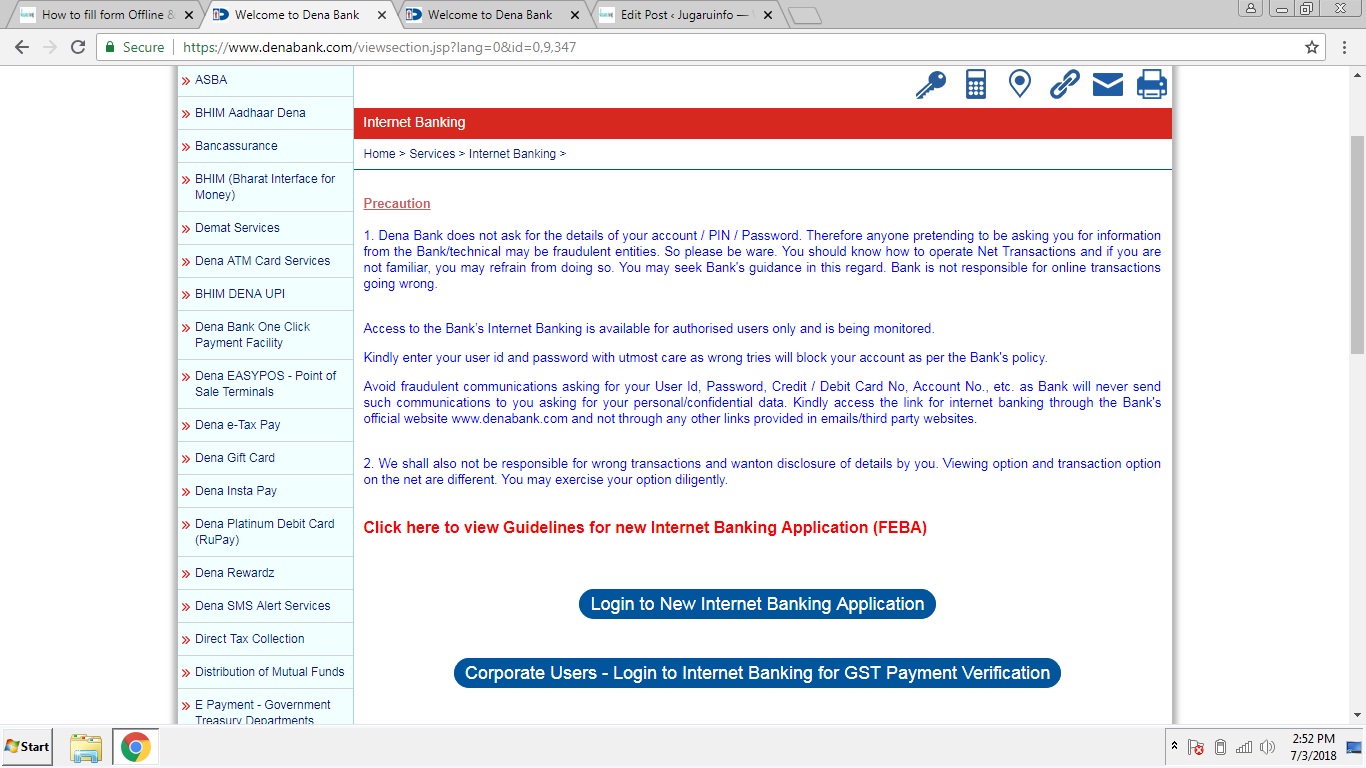The image size is (1366, 768).
Task: Click the action center flag icon
Action: click(x=1196, y=747)
